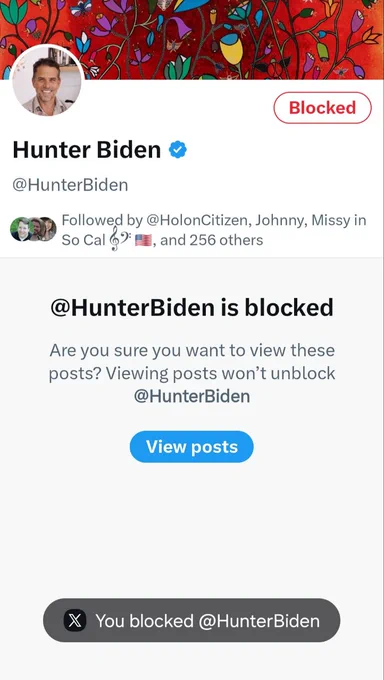Click the first follower avatar on the left

pos(21,229)
